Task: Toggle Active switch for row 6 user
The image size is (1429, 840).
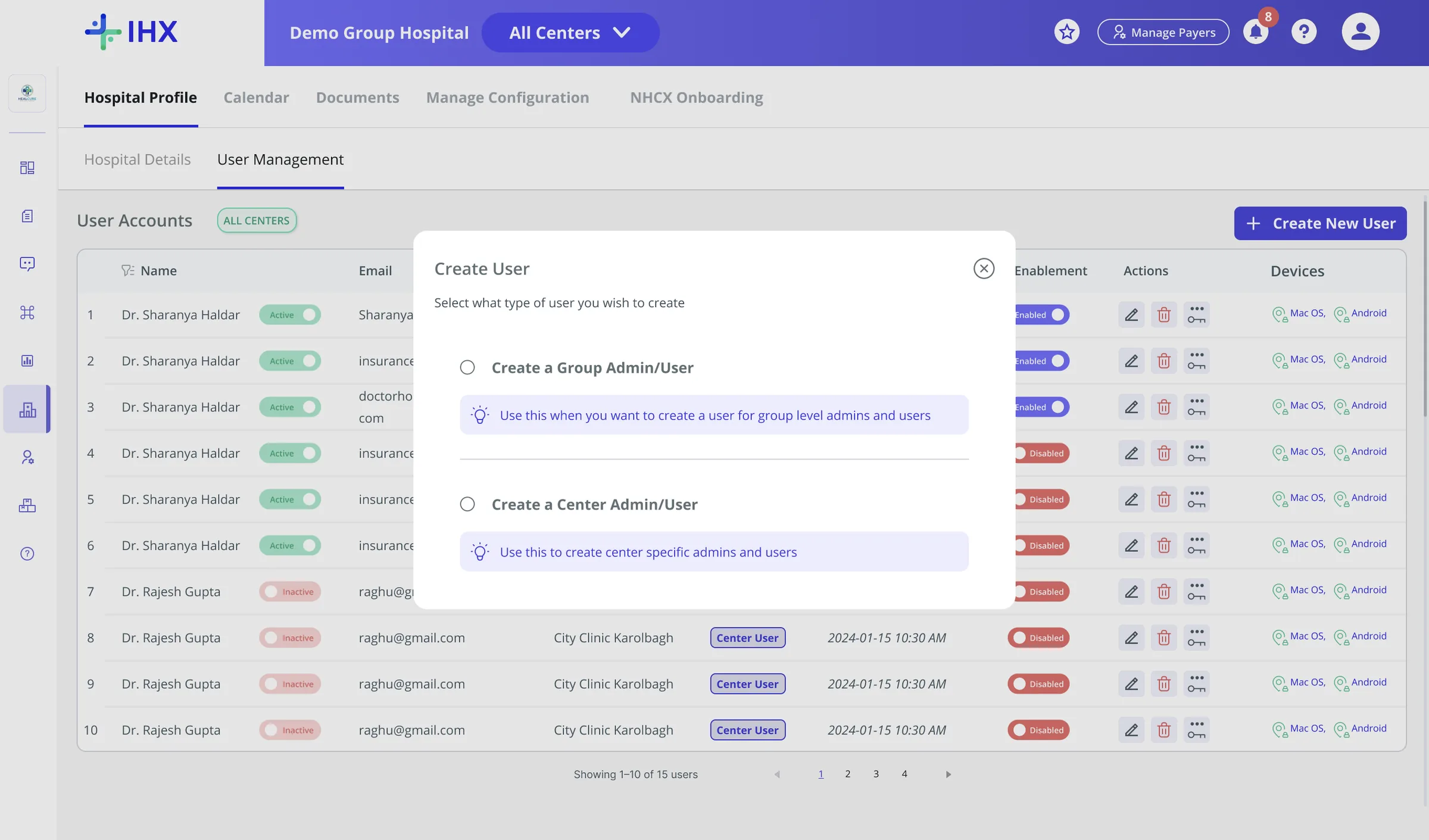Action: pyautogui.click(x=290, y=545)
